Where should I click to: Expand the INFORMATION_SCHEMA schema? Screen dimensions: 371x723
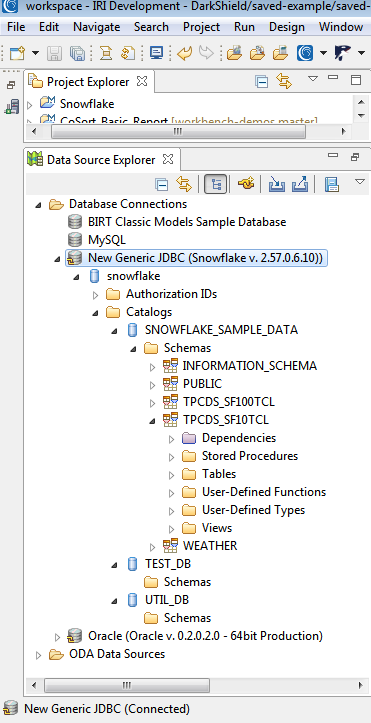tap(153, 367)
